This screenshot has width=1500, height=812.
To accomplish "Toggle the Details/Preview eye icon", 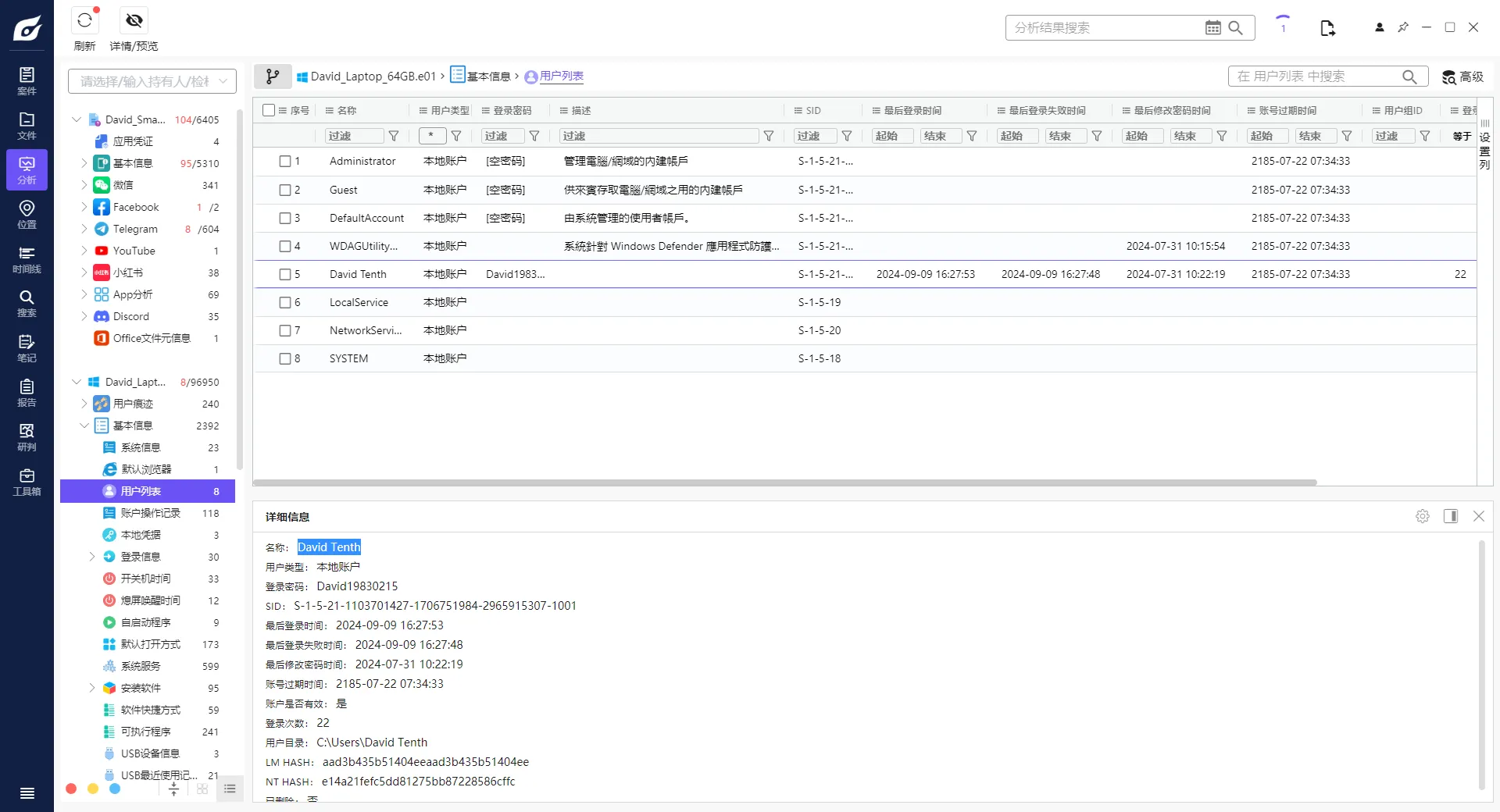I will point(134,21).
